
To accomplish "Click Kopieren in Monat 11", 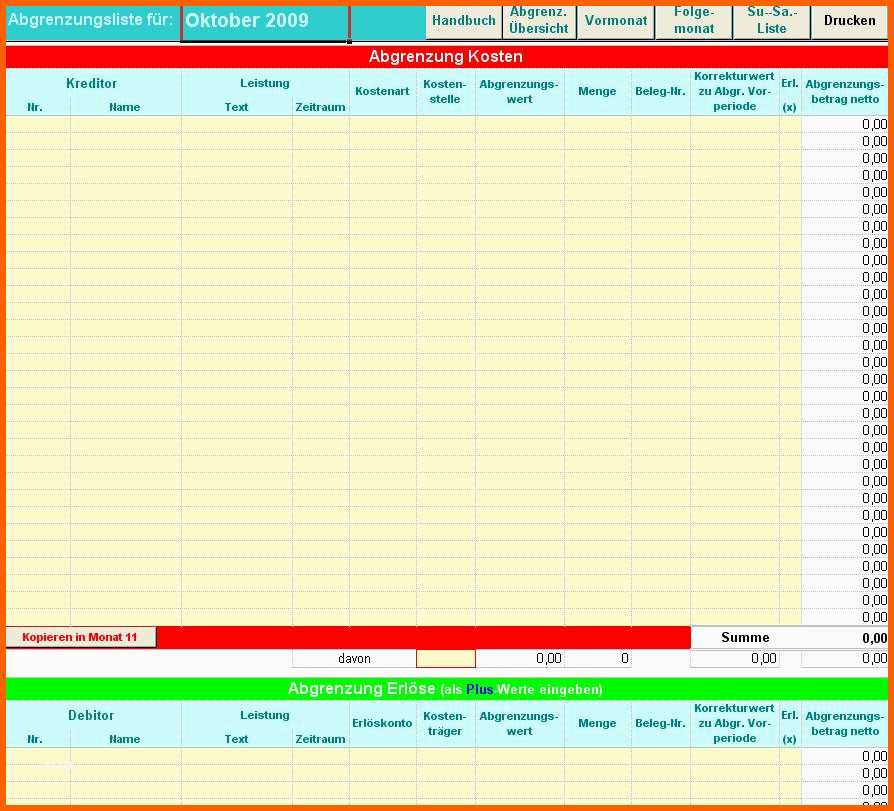I will (81, 637).
